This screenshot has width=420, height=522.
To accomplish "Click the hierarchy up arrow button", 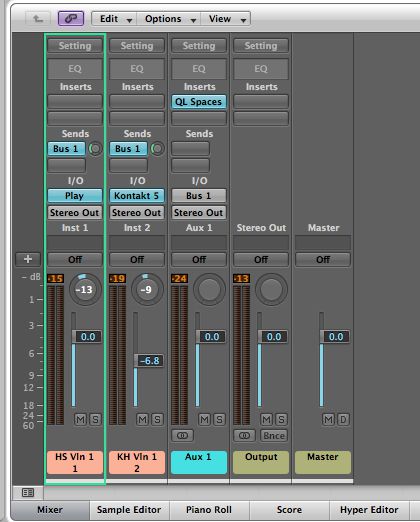I will point(38,18).
